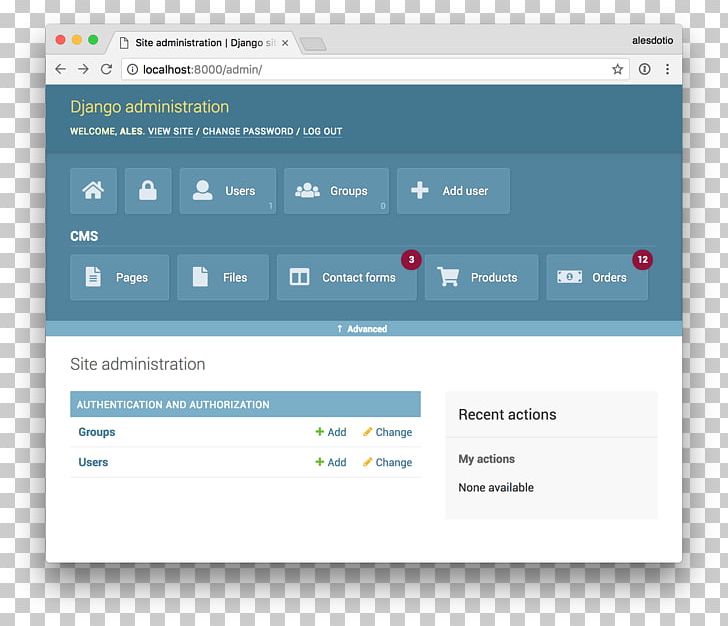Close the Site administration tab
This screenshot has height=626, width=728.
click(x=285, y=43)
